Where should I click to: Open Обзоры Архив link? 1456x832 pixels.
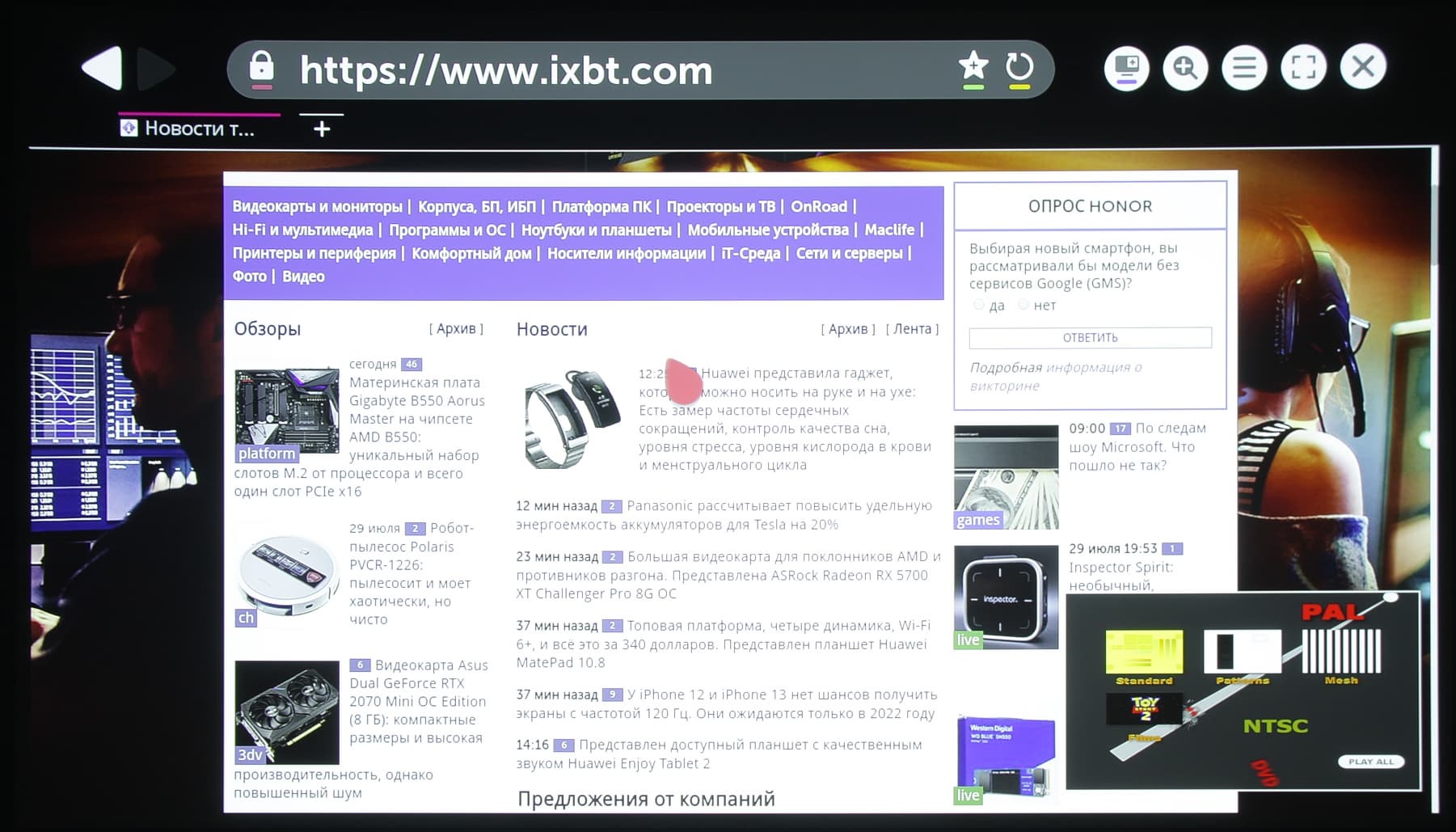(x=456, y=329)
